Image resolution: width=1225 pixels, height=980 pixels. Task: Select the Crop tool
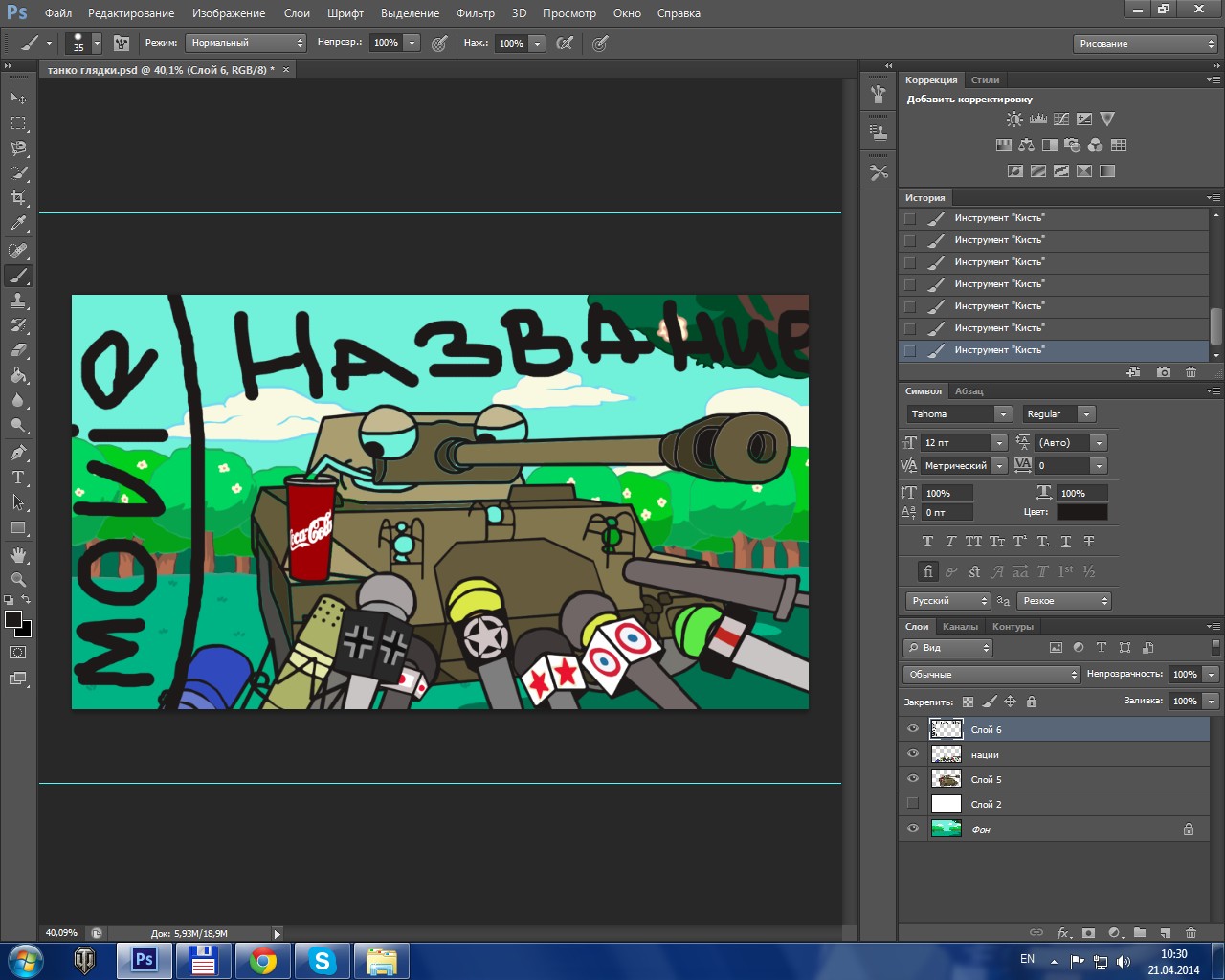coord(18,198)
